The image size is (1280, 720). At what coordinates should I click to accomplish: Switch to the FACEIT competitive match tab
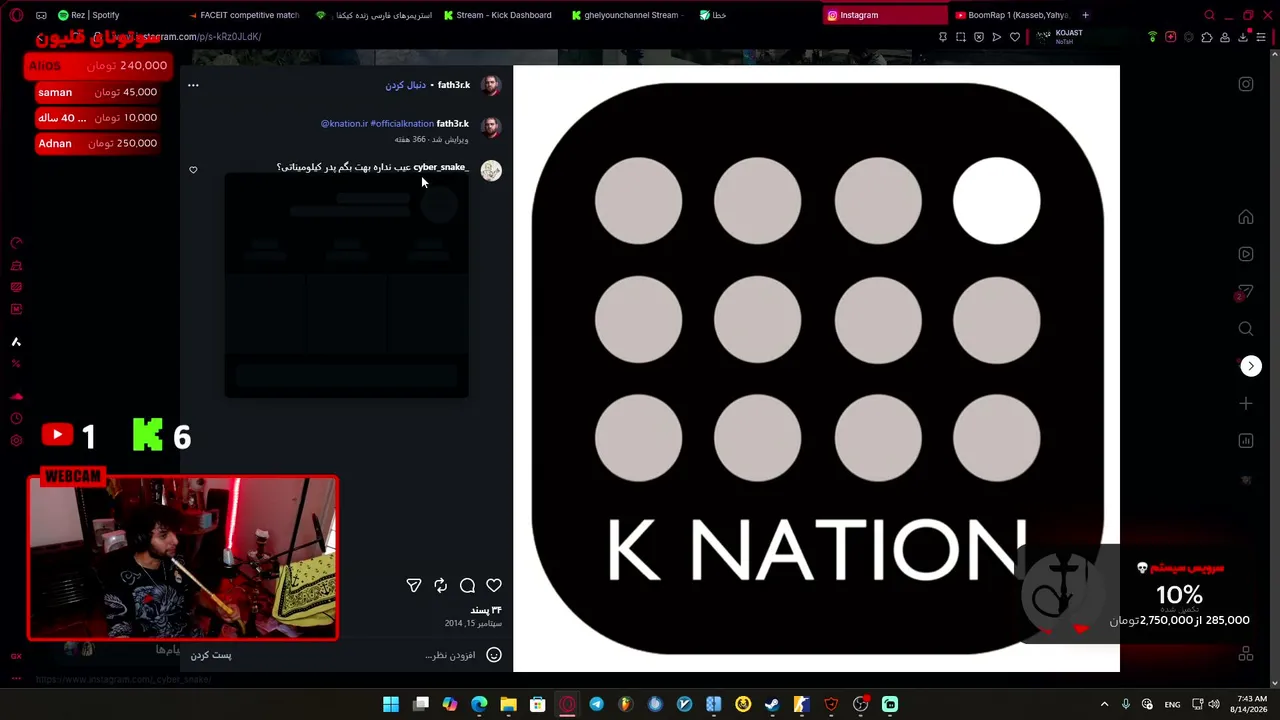pos(245,15)
